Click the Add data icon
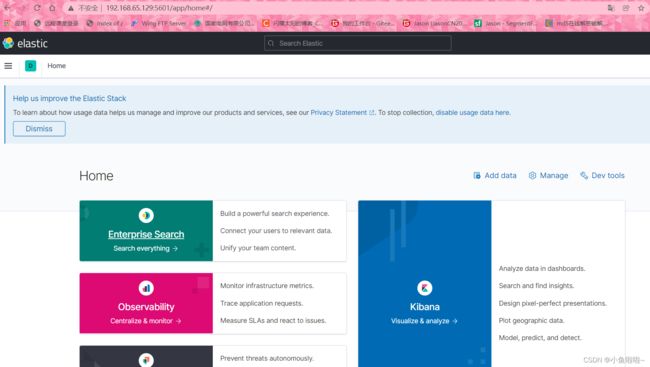 [x=477, y=175]
